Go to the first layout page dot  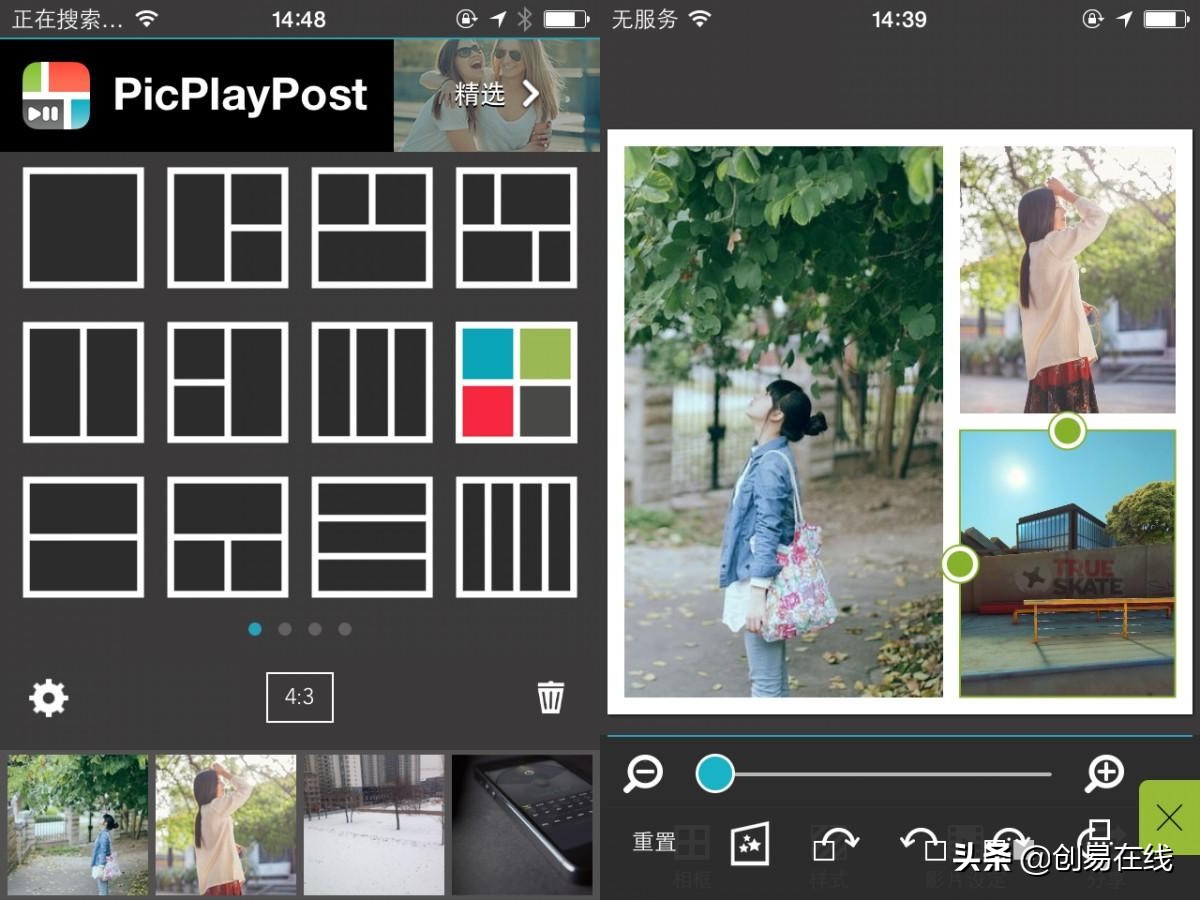tap(255, 629)
